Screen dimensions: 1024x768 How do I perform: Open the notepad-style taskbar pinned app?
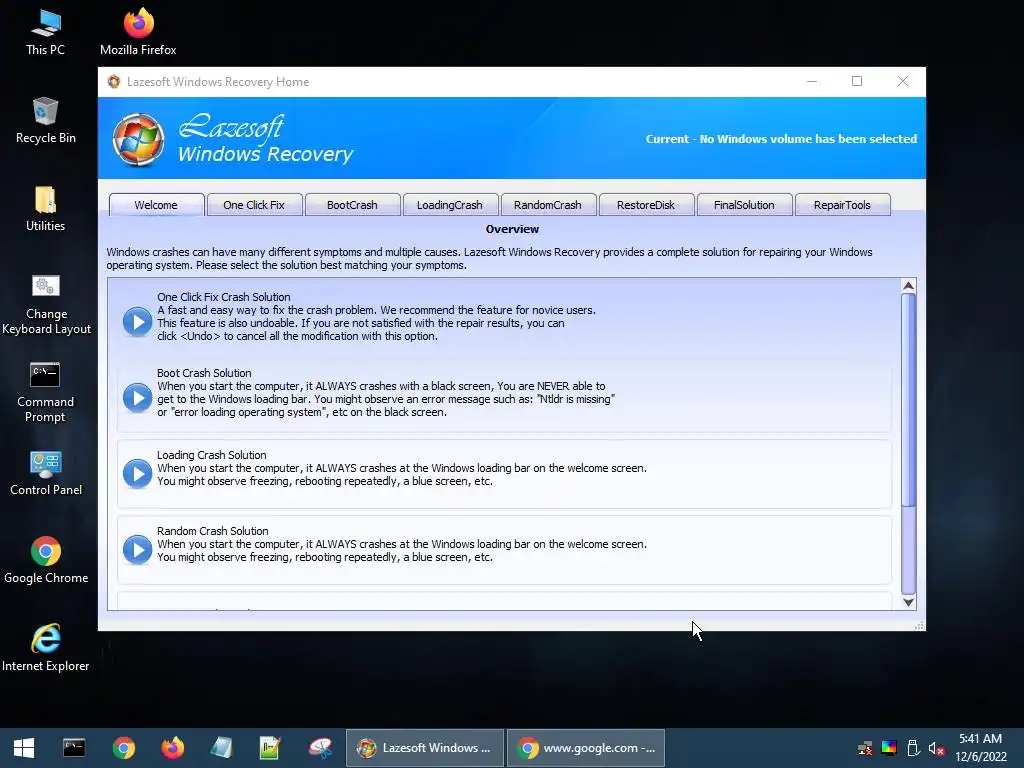coord(221,748)
